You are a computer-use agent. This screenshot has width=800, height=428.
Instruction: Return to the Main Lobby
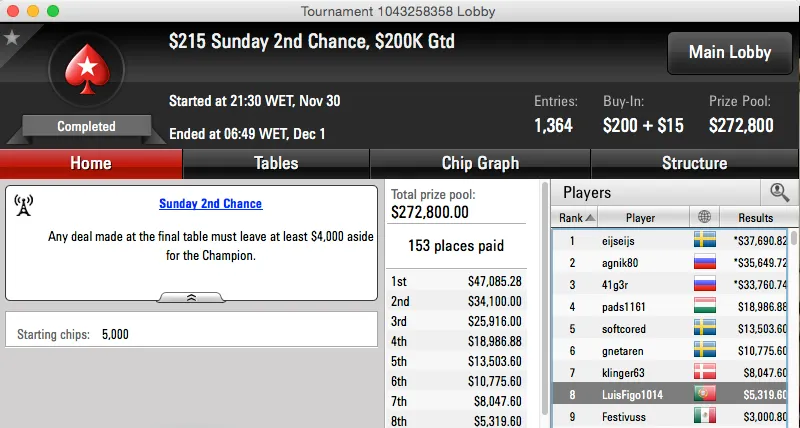[728, 53]
